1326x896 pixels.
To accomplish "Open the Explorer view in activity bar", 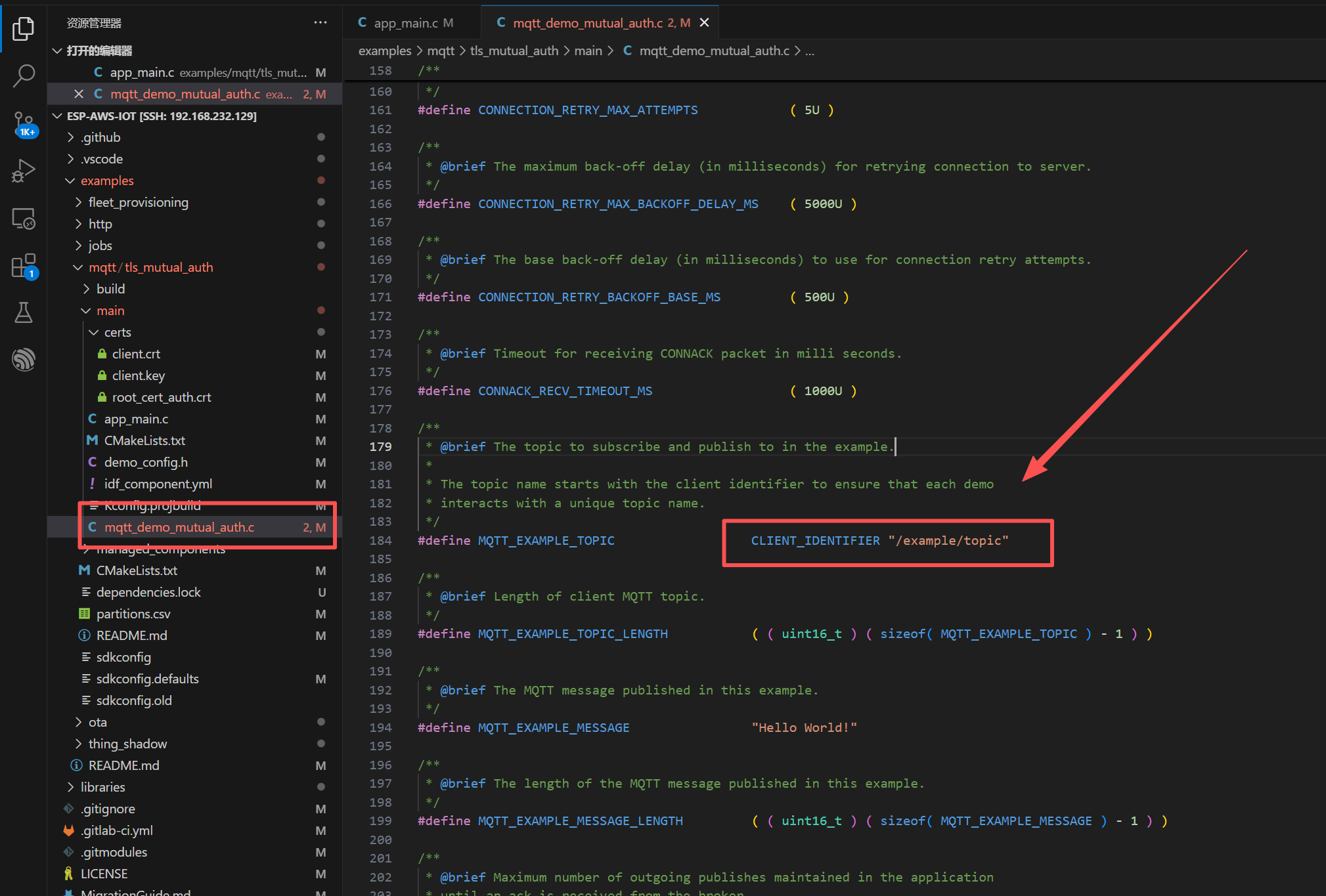I will tap(24, 29).
